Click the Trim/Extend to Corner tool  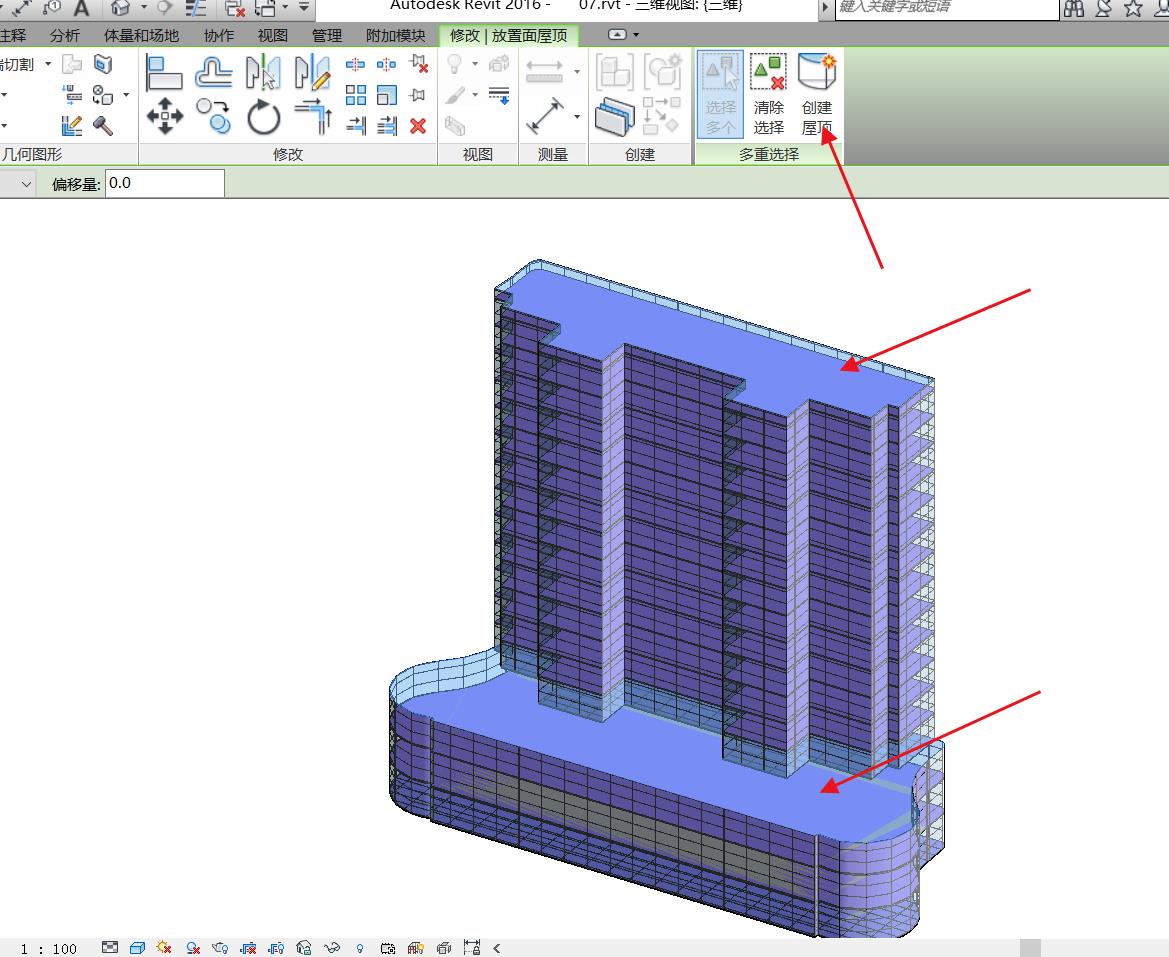pos(313,118)
